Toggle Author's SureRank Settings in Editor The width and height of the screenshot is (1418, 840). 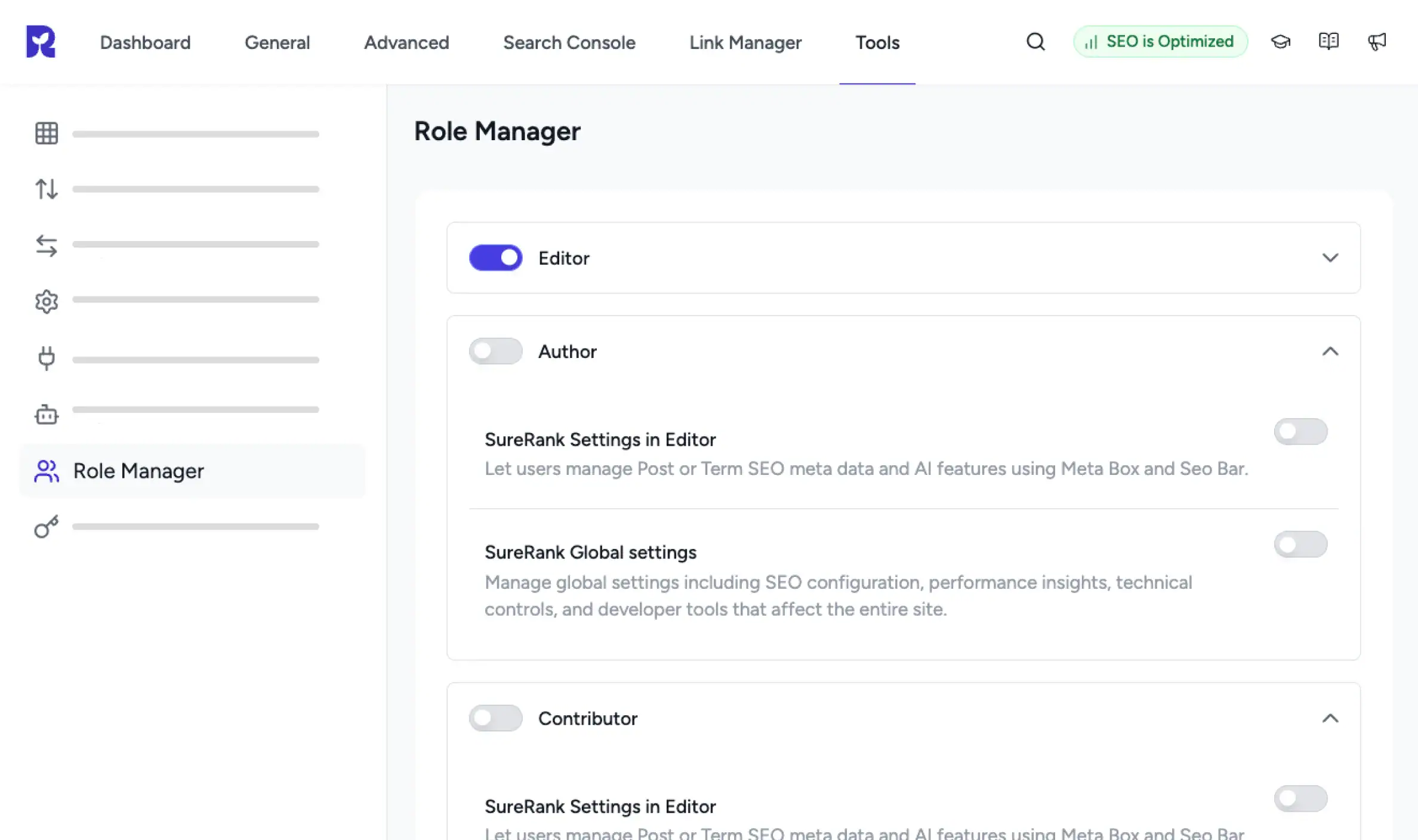1300,431
